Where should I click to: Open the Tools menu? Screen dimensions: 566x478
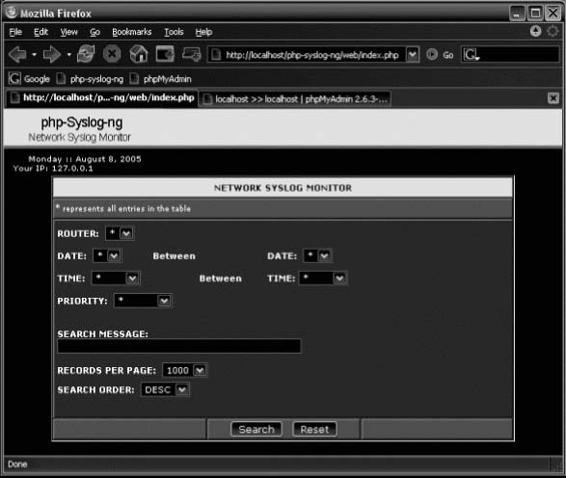click(174, 32)
